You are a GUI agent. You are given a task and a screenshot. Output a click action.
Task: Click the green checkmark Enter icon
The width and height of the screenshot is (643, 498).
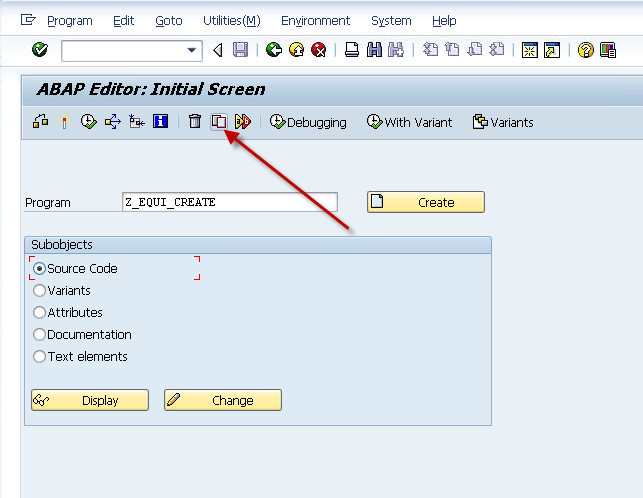pyautogui.click(x=40, y=50)
